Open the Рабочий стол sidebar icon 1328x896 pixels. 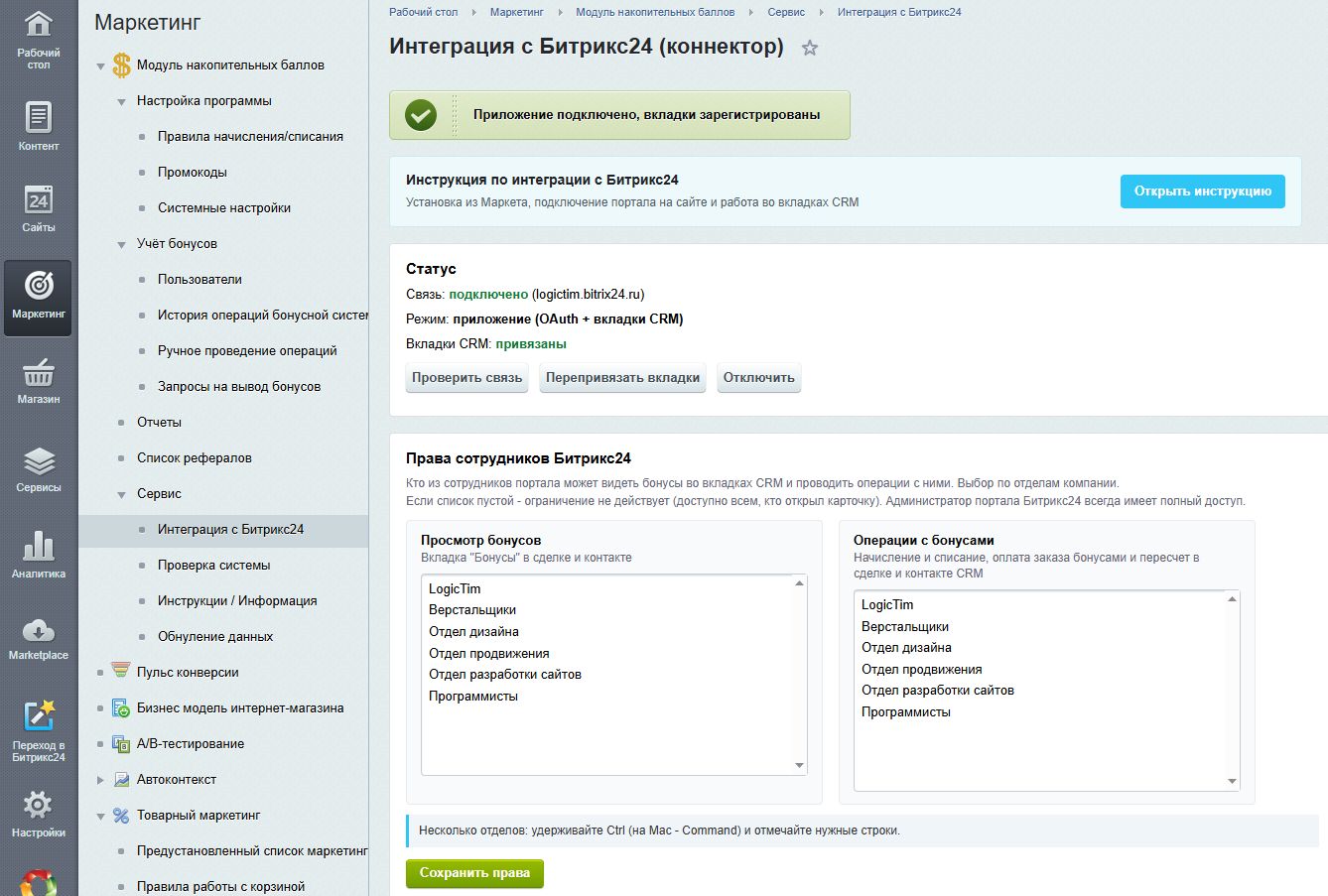tap(39, 24)
